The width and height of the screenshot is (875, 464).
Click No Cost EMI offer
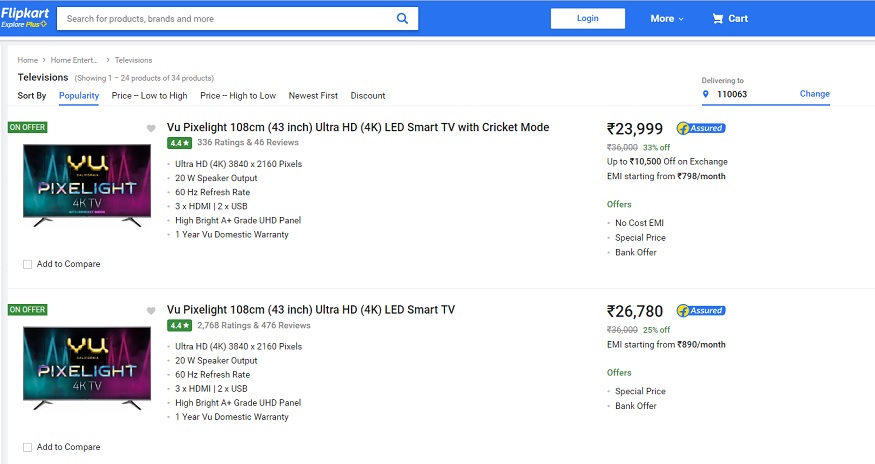coord(640,223)
